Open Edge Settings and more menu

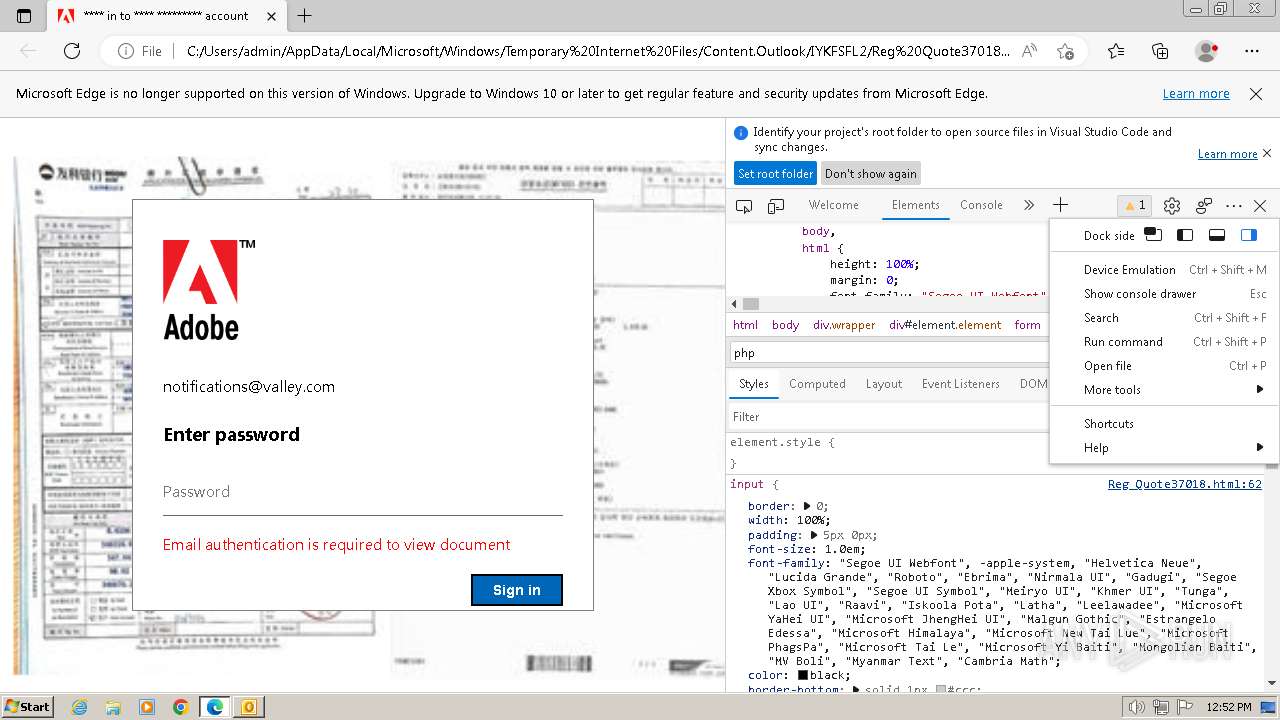tap(1252, 51)
